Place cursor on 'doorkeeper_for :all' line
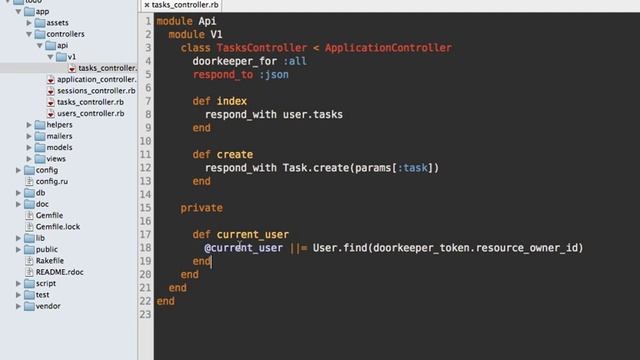The height and width of the screenshot is (360, 640). click(249, 61)
